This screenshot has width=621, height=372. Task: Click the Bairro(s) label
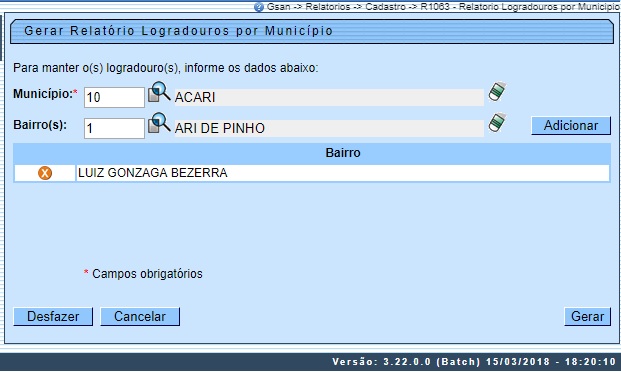[x=40, y=125]
